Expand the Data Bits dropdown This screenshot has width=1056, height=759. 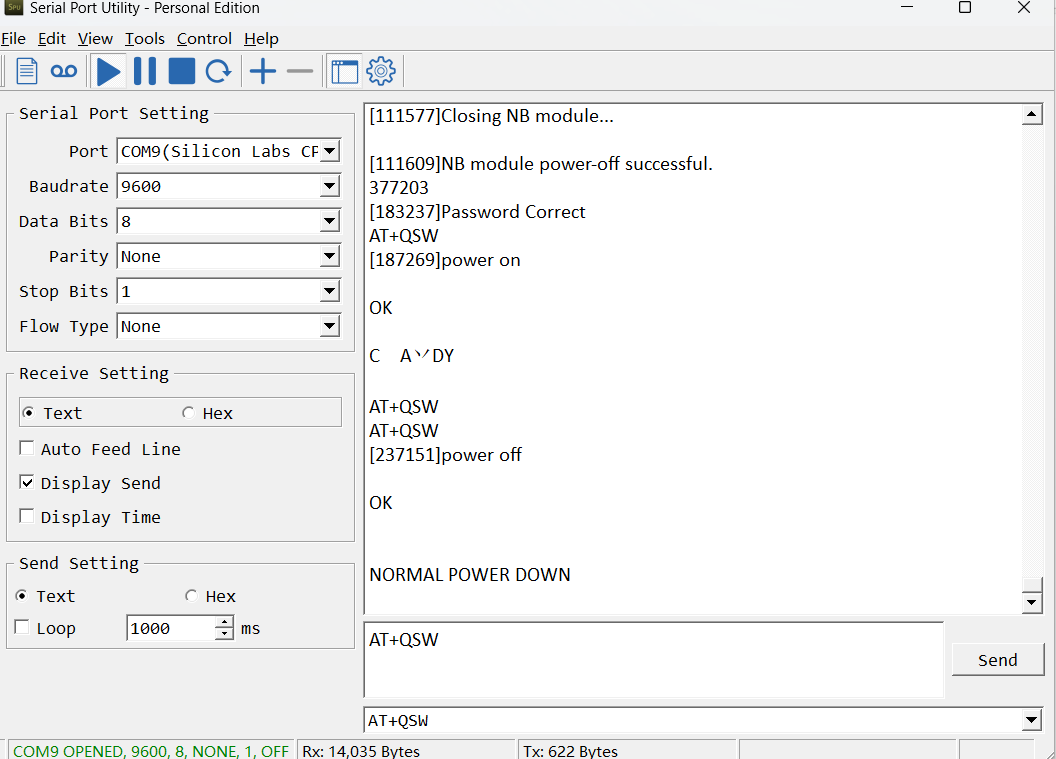[329, 221]
